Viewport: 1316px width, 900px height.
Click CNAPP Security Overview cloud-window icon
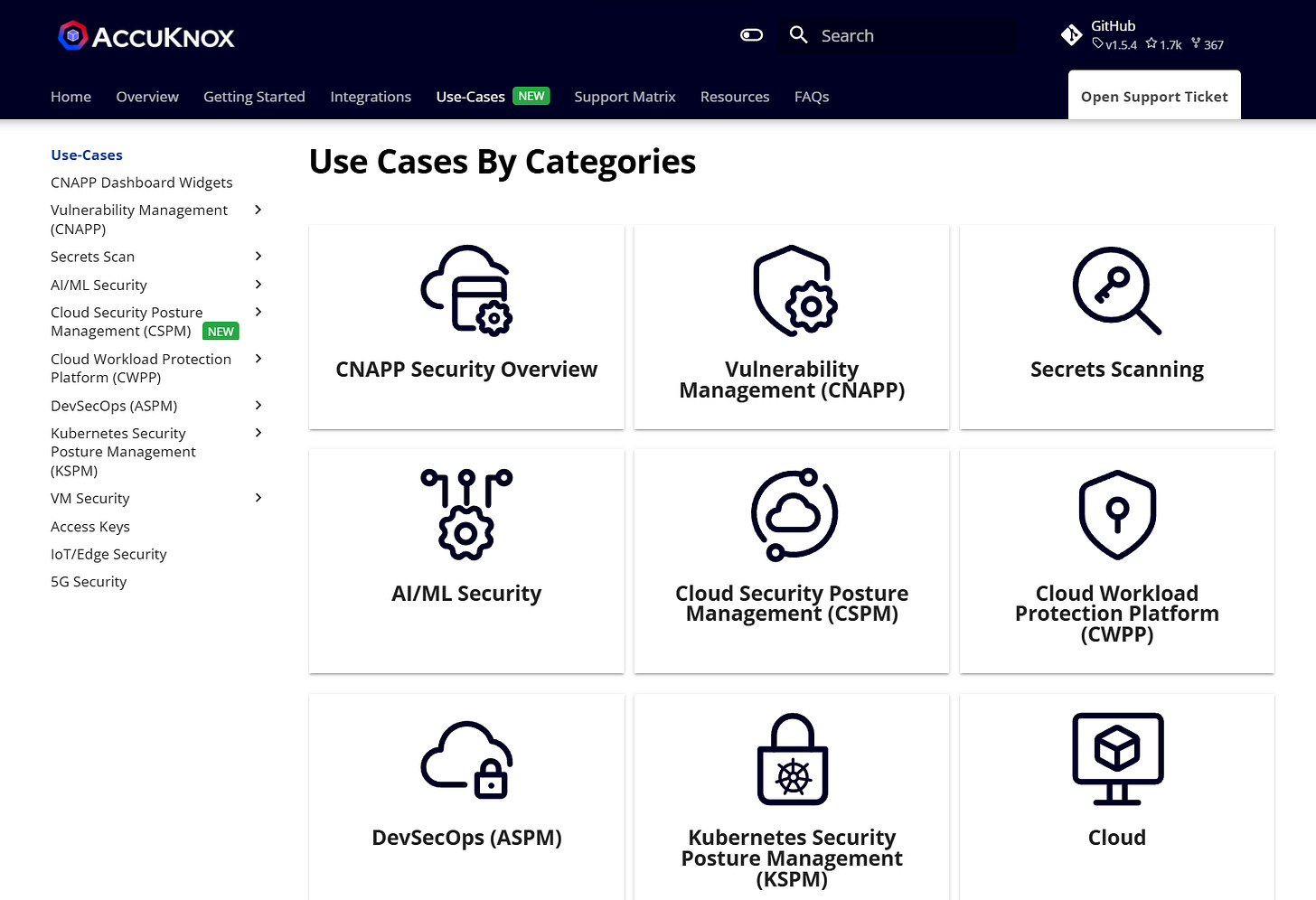(x=466, y=291)
